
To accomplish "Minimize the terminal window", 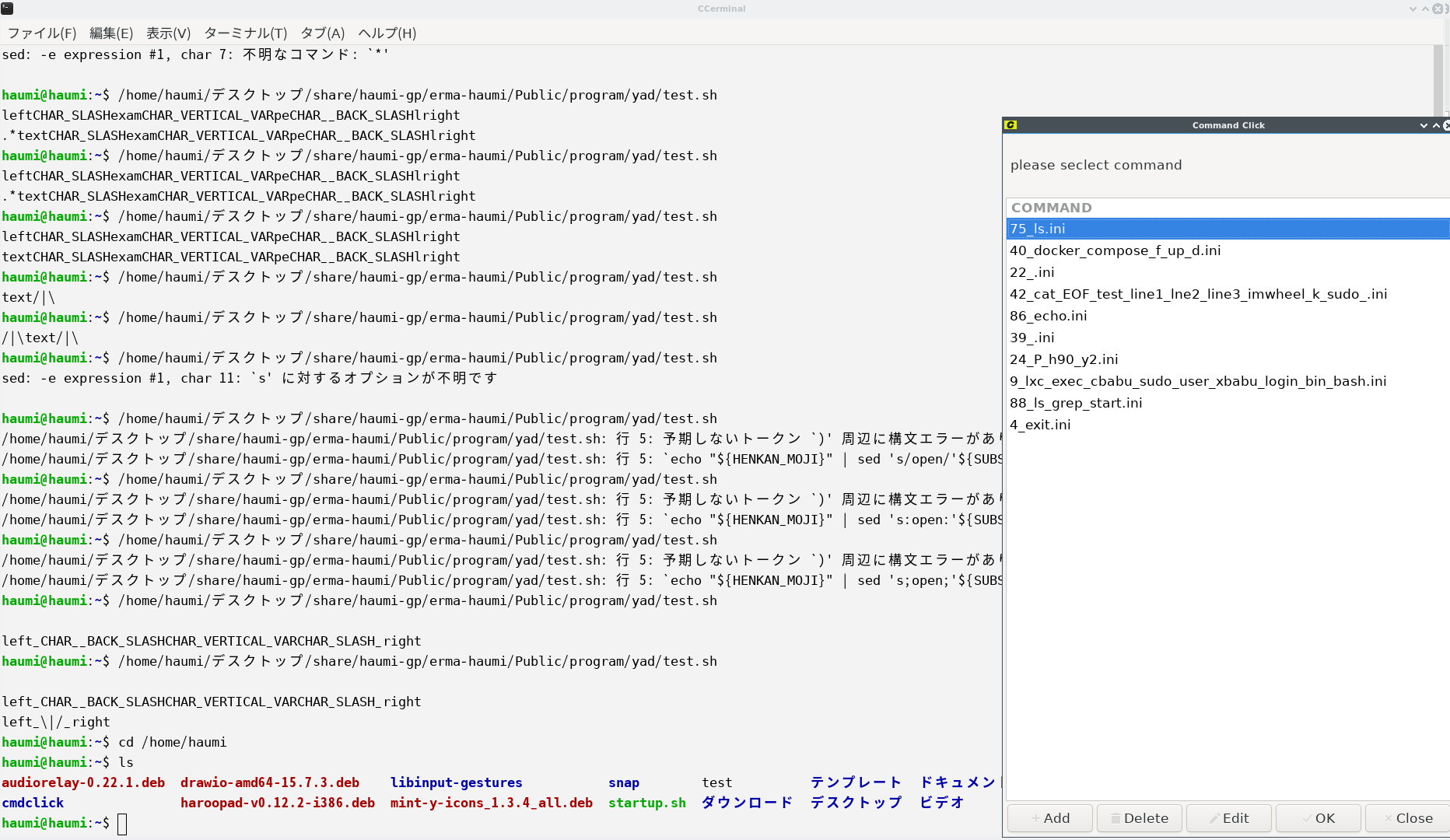I will tap(1413, 9).
